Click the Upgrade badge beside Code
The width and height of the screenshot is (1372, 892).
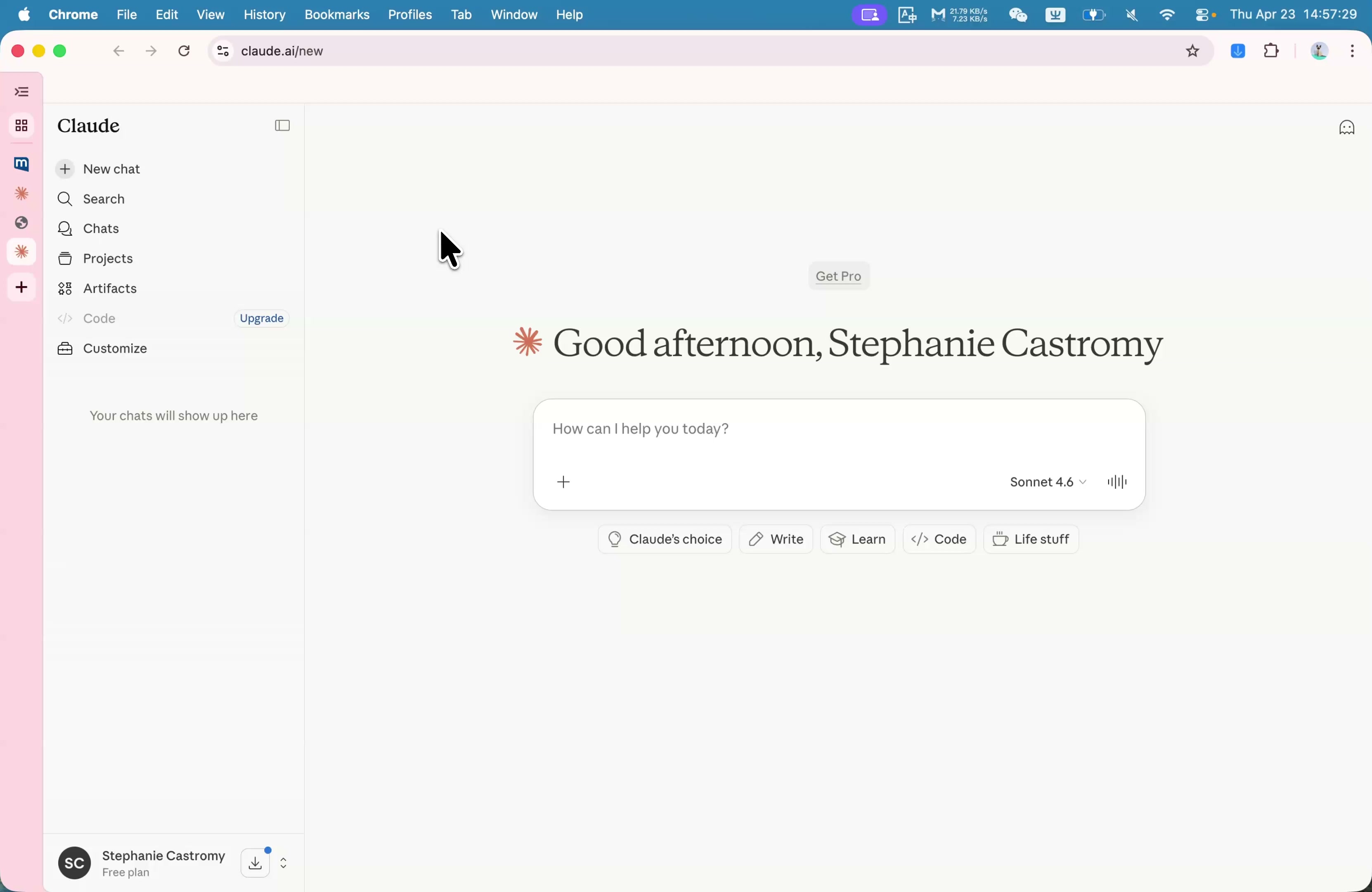click(262, 319)
